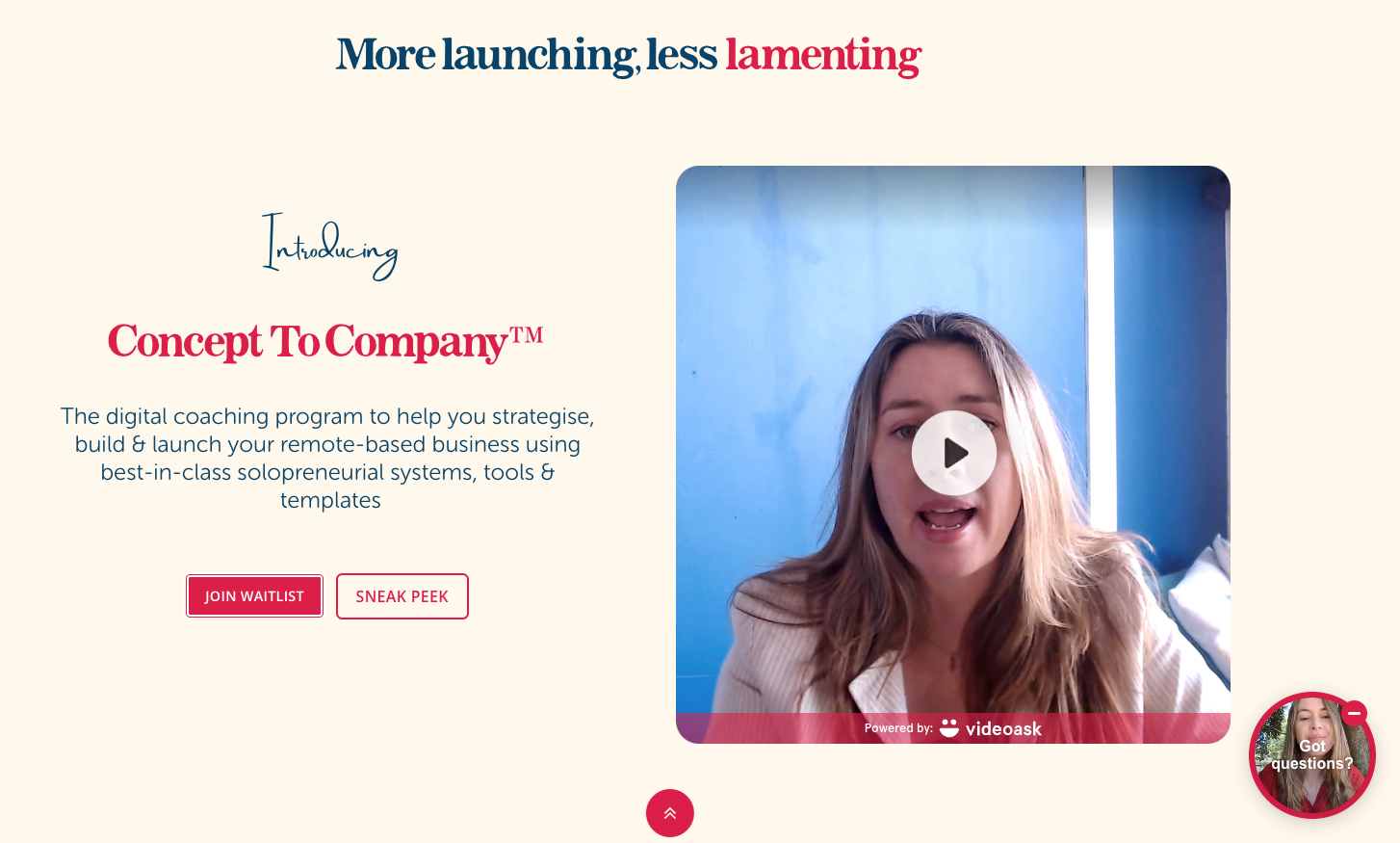1400x843 pixels.
Task: Play the videoask intro video
Action: 953,453
